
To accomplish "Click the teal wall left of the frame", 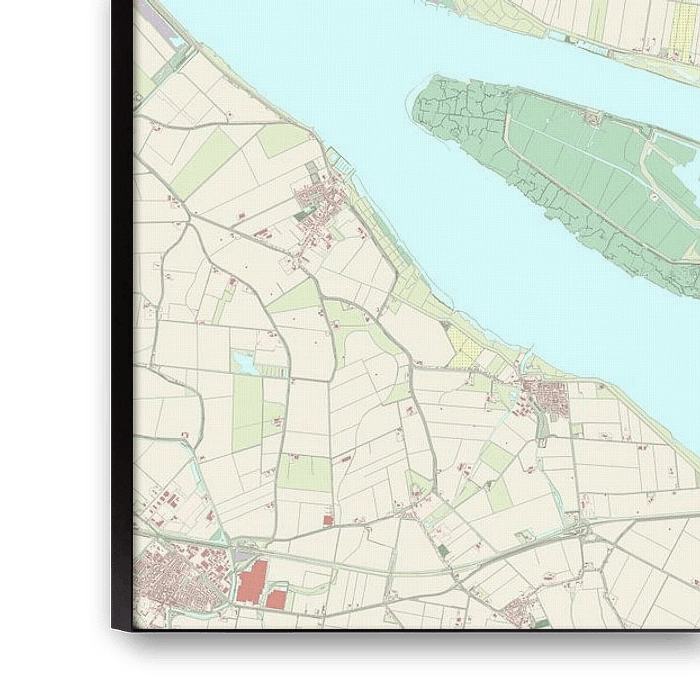I will (45, 300).
